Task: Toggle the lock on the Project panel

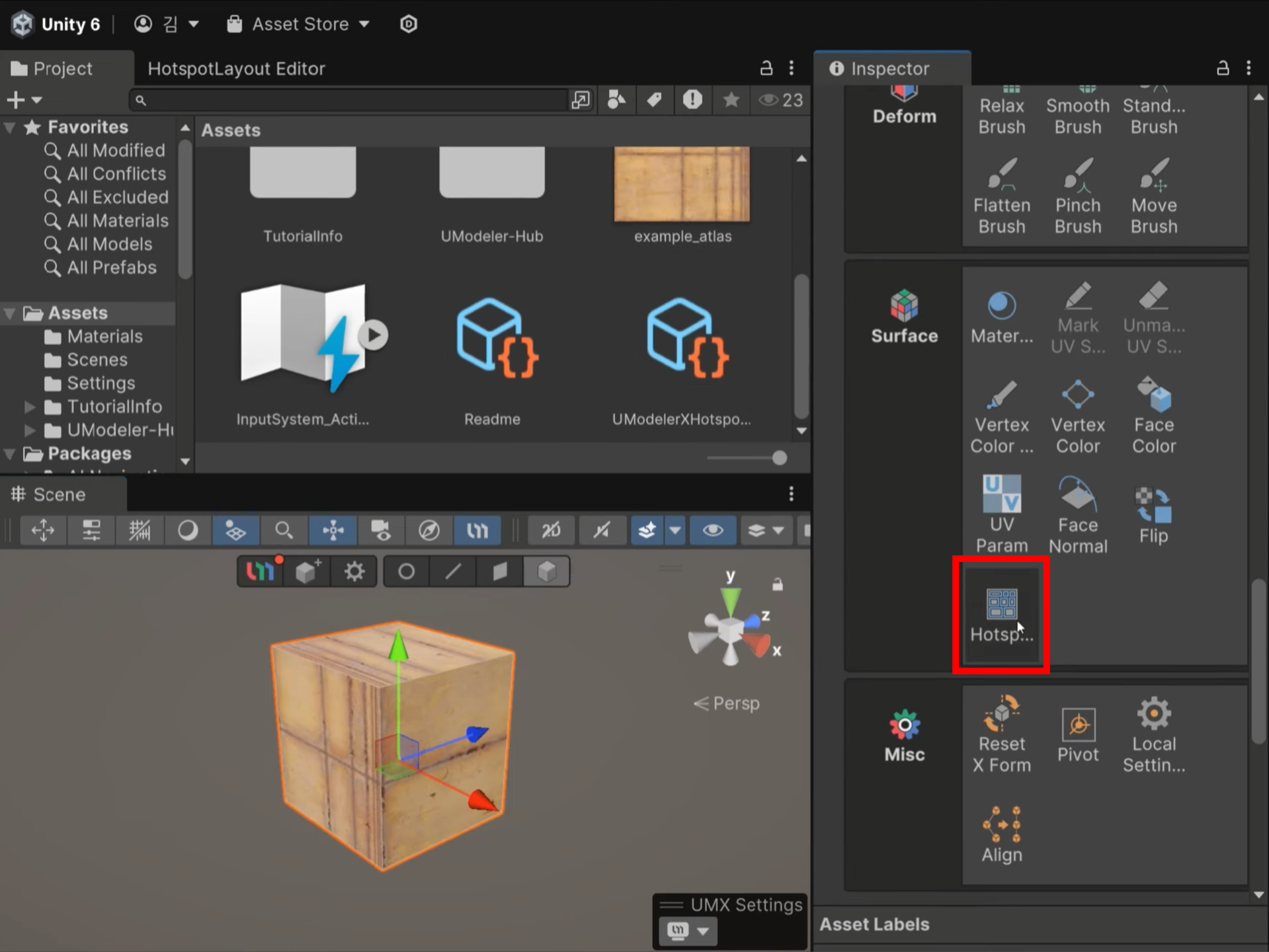Action: tap(766, 68)
